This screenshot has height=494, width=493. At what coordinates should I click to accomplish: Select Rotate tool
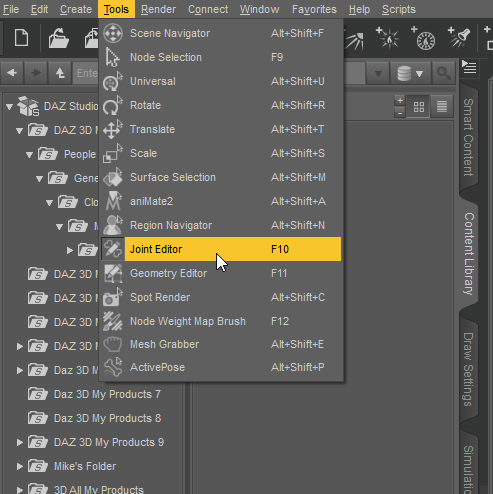click(221, 105)
